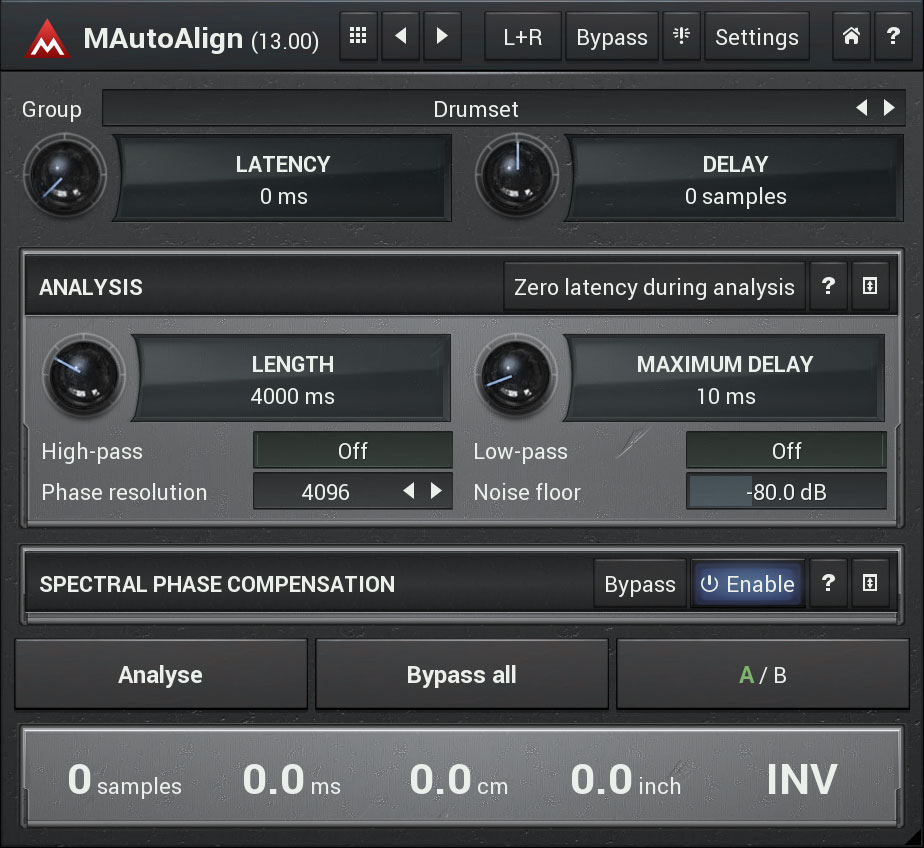Go to next preset arrow
Viewport: 924px width, 848px height.
tap(442, 37)
